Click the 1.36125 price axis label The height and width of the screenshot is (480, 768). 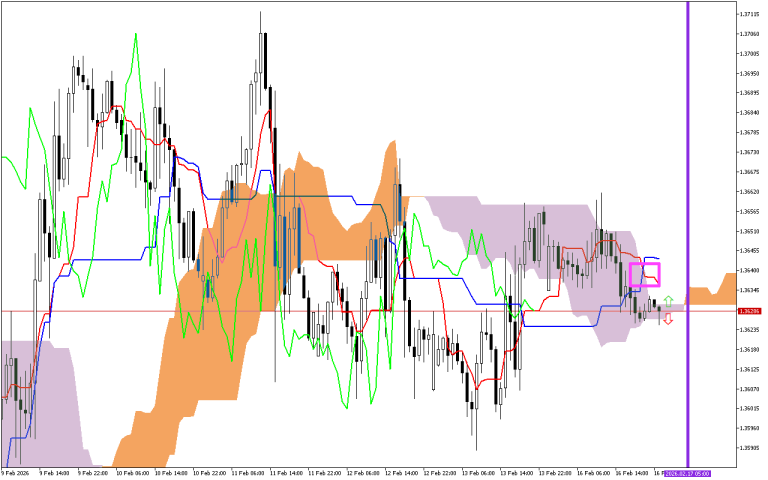coord(750,369)
